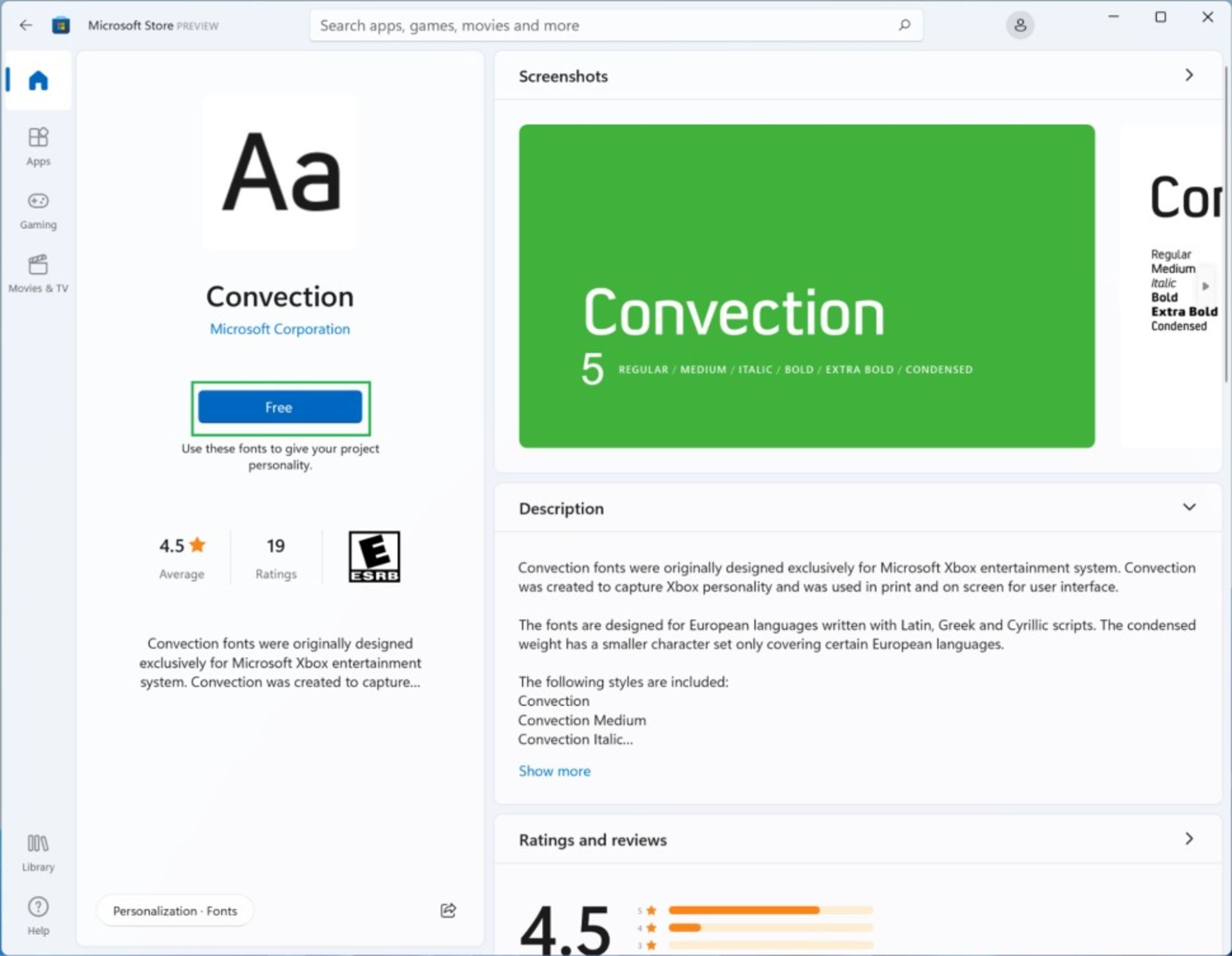Click the share icon for Convection
The width and height of the screenshot is (1232, 956).
tap(448, 910)
